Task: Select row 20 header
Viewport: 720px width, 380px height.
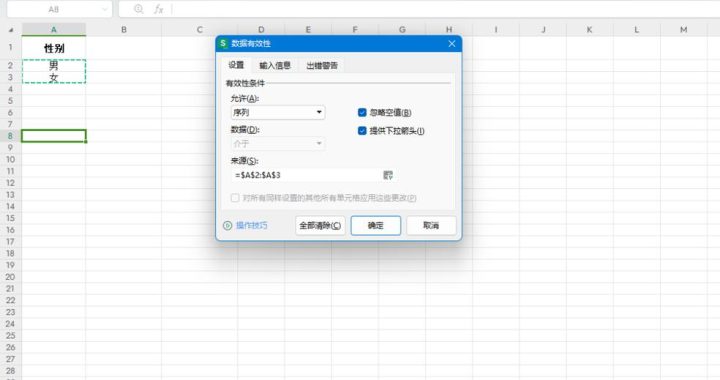Action: pyautogui.click(x=11, y=277)
